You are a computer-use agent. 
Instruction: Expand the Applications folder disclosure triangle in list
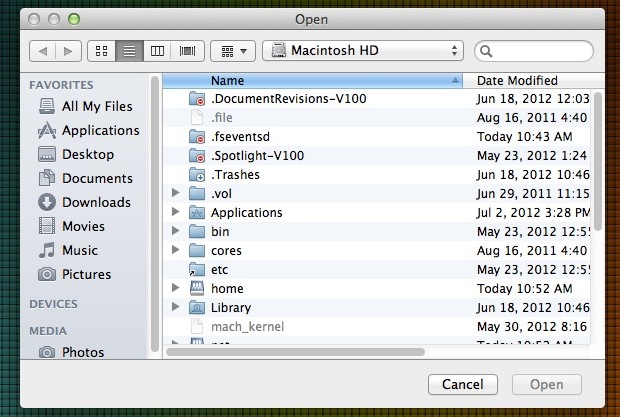click(175, 212)
